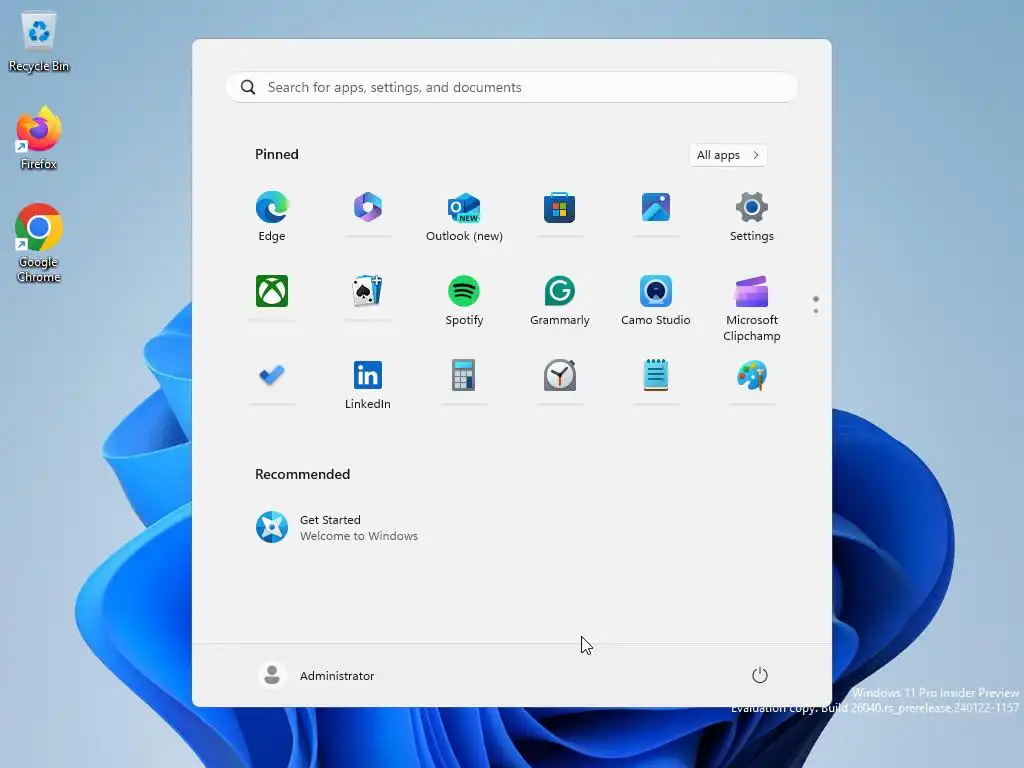
Task: Open the Clock pinned app
Action: pos(560,376)
